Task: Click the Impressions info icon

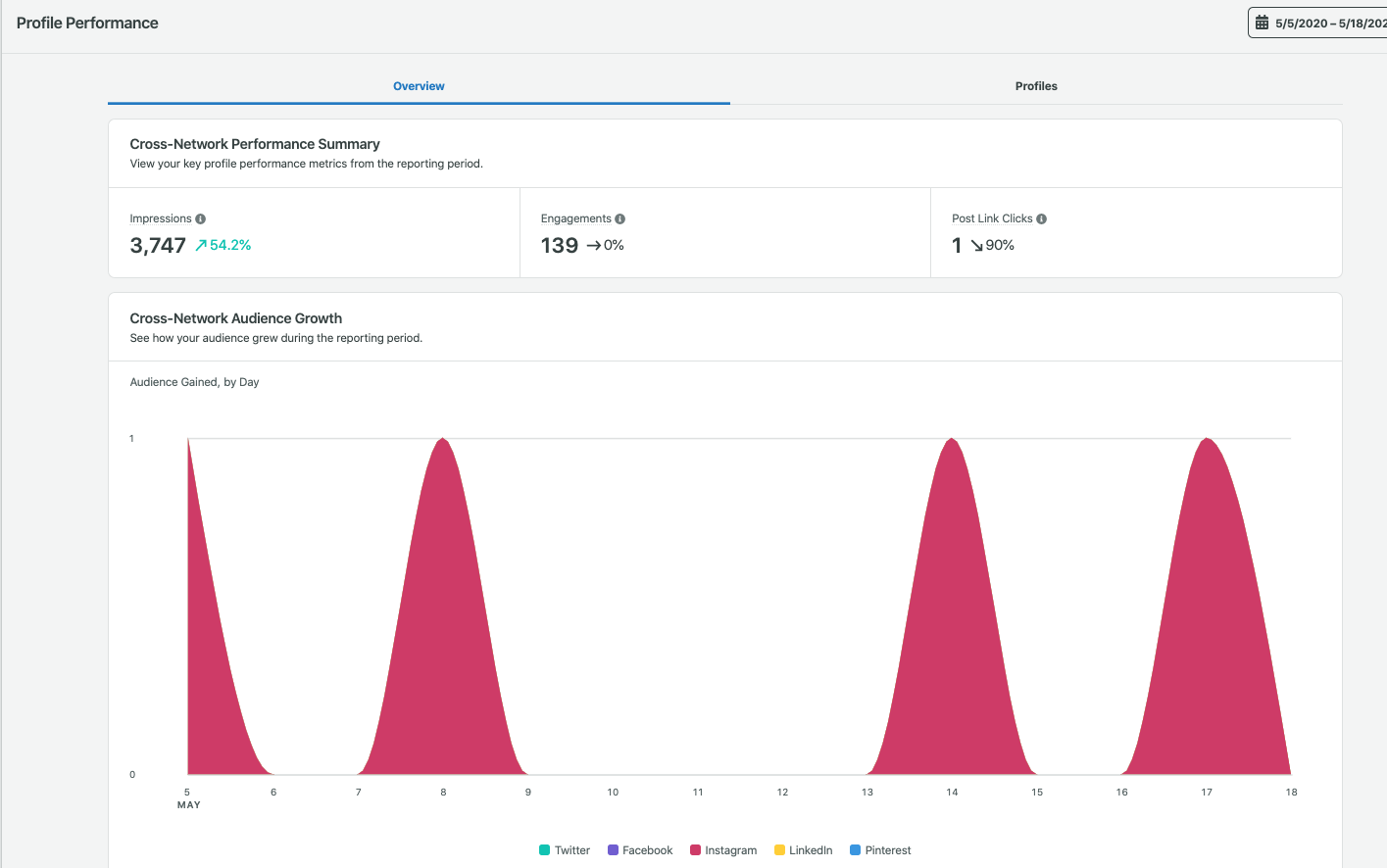Action: coord(200,218)
